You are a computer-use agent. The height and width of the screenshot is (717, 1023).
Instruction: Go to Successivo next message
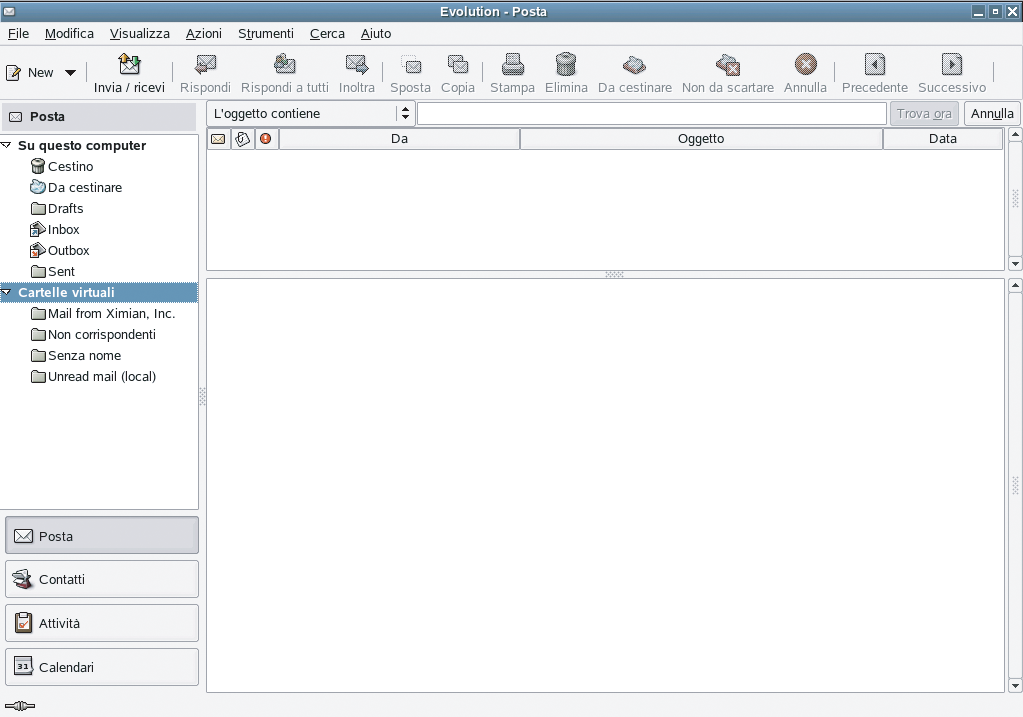tap(951, 66)
